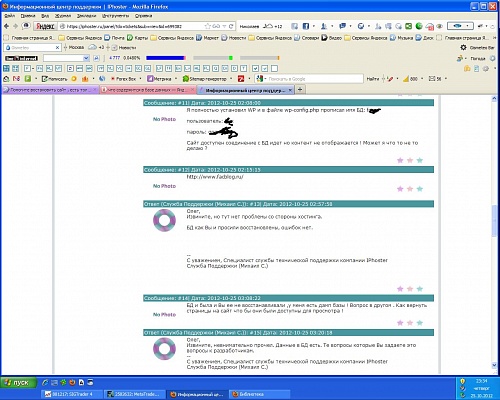Open the Видео bookmark
This screenshot has height=400, width=500.
click(332, 38)
